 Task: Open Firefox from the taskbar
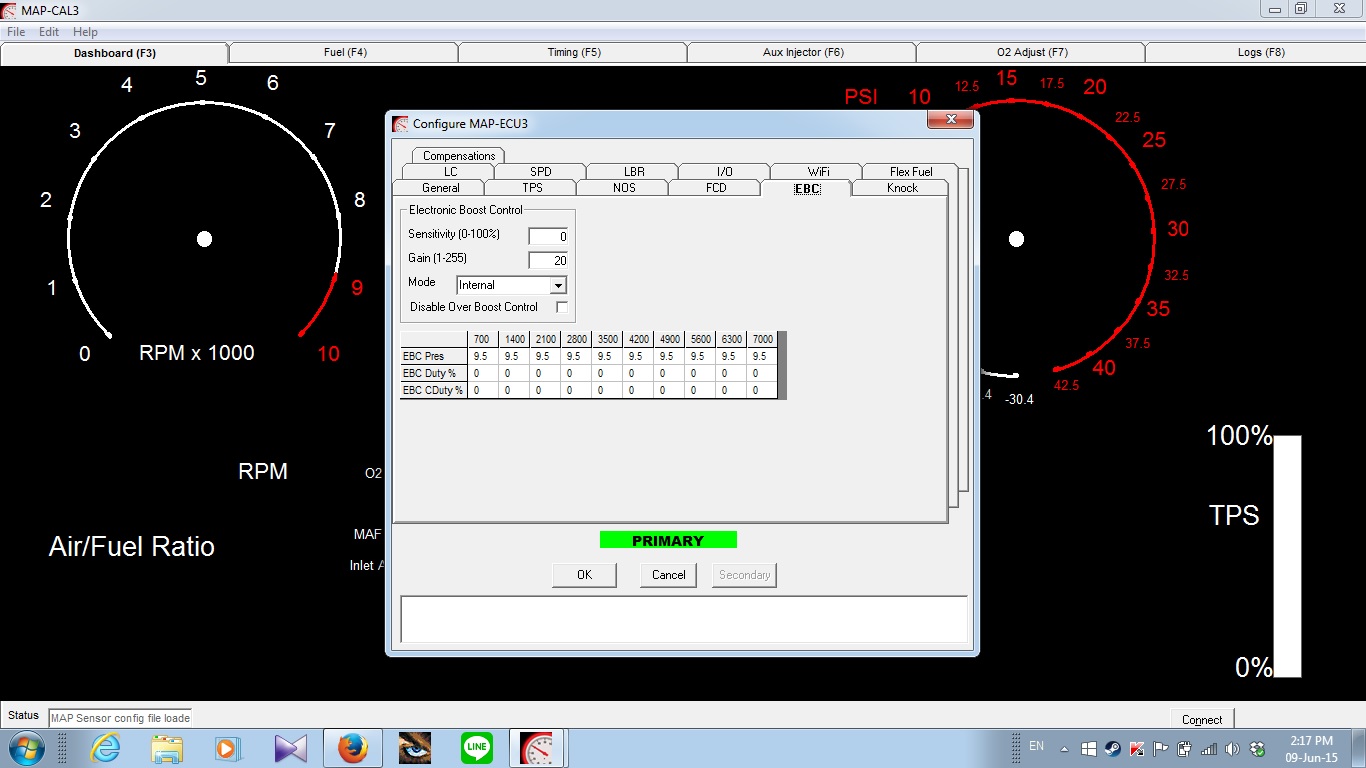pos(352,747)
